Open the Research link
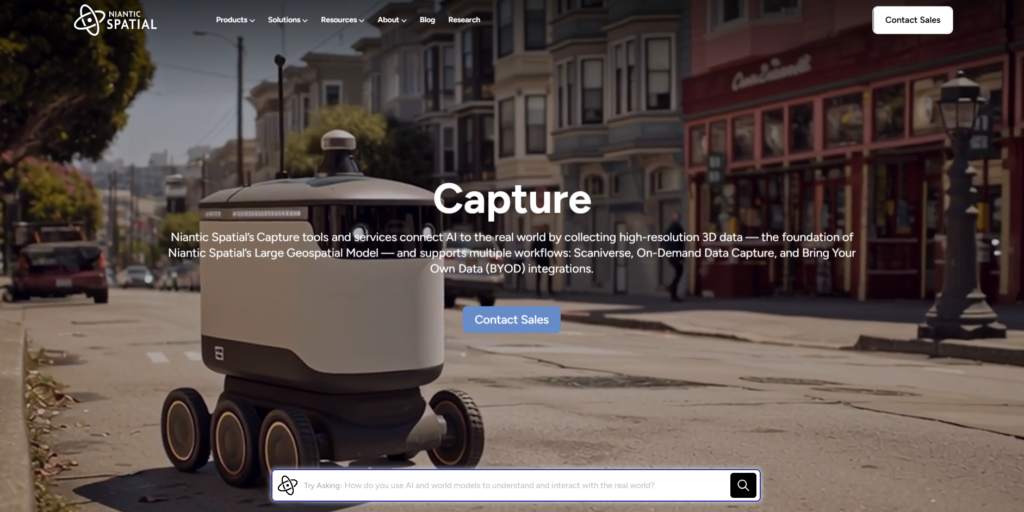Screen dimensions: 1024x512 point(464,20)
